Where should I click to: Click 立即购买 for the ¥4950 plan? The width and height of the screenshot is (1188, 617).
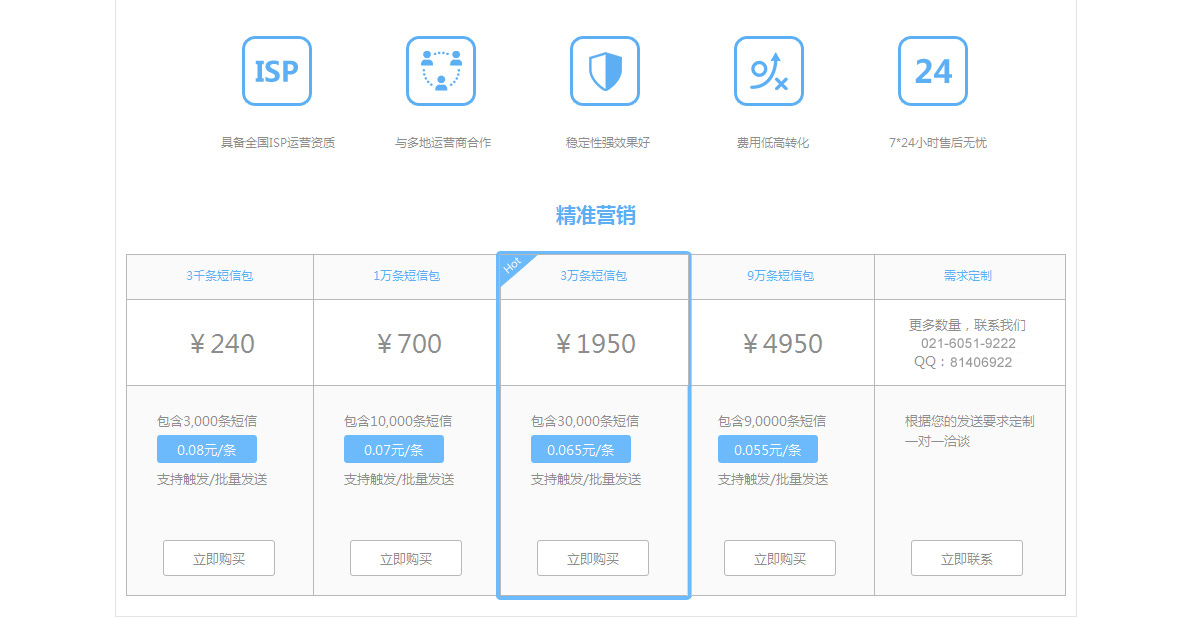[x=780, y=558]
